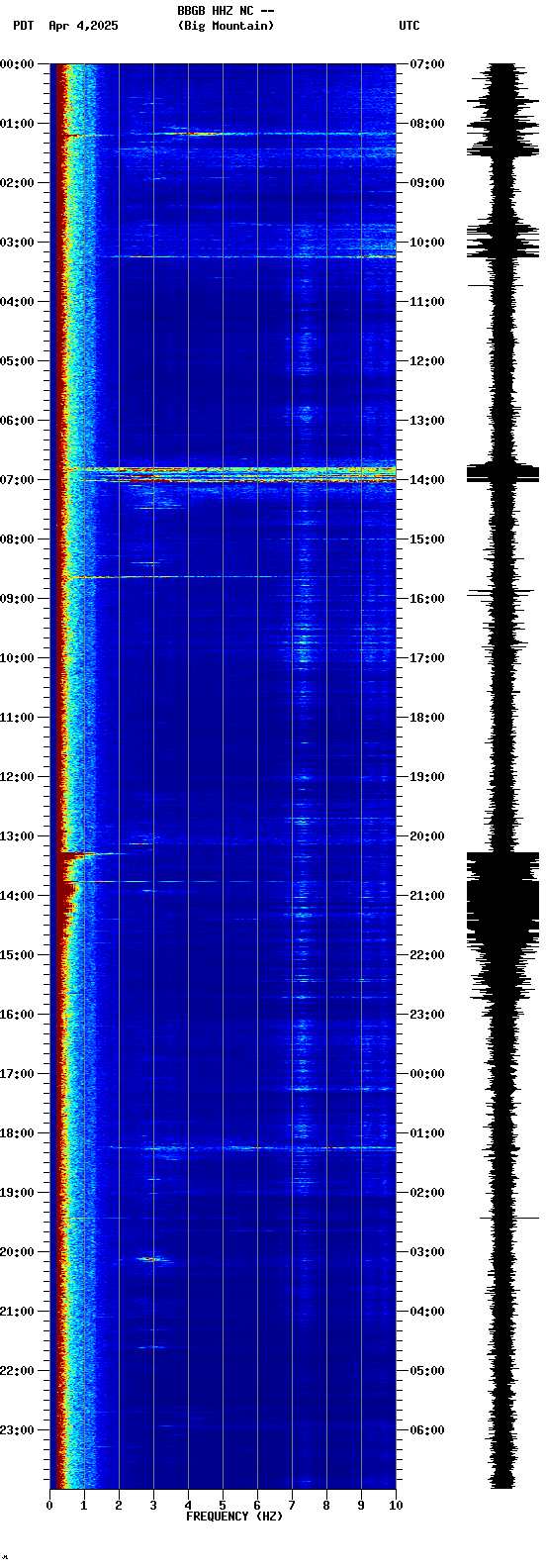Click the PDT '10:00' time label

tap(18, 658)
